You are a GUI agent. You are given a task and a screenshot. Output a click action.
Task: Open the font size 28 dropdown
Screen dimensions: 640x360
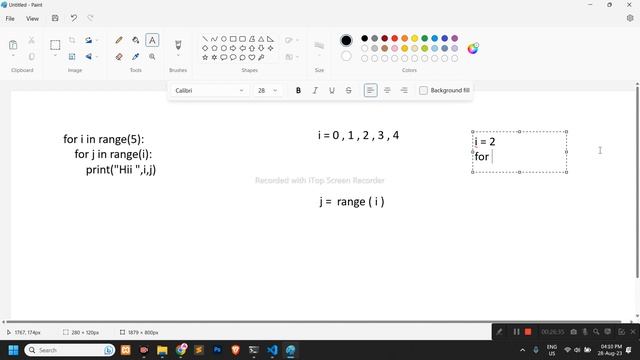267,91
